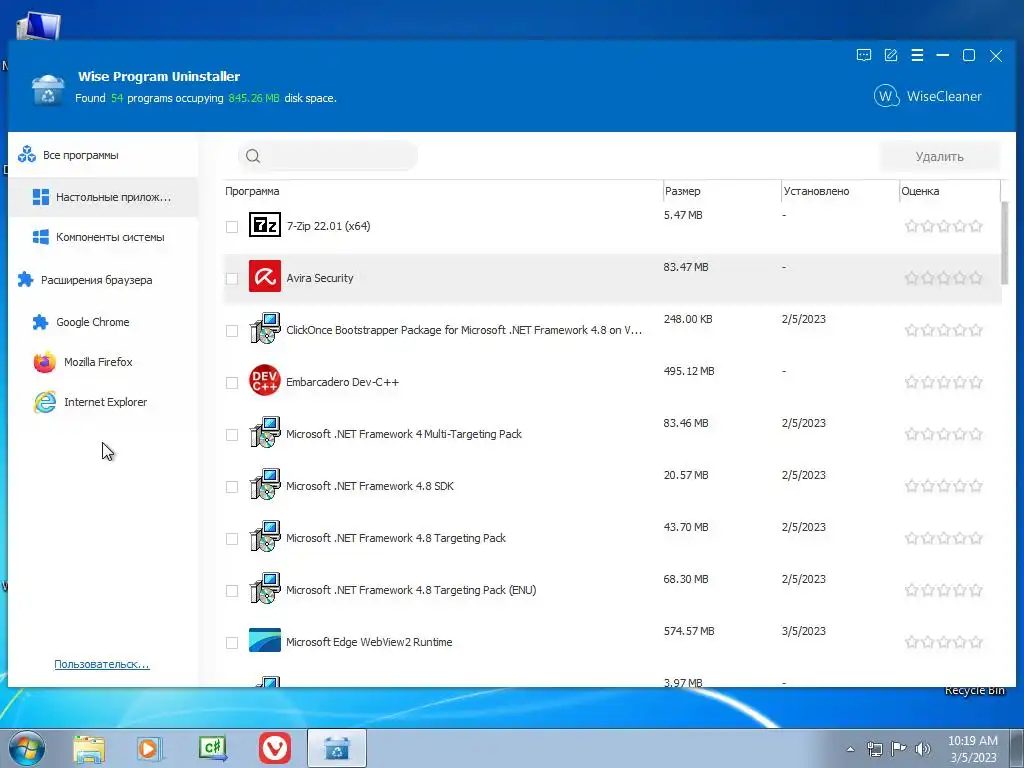
Task: Select Все программы category
Action: tap(103, 155)
